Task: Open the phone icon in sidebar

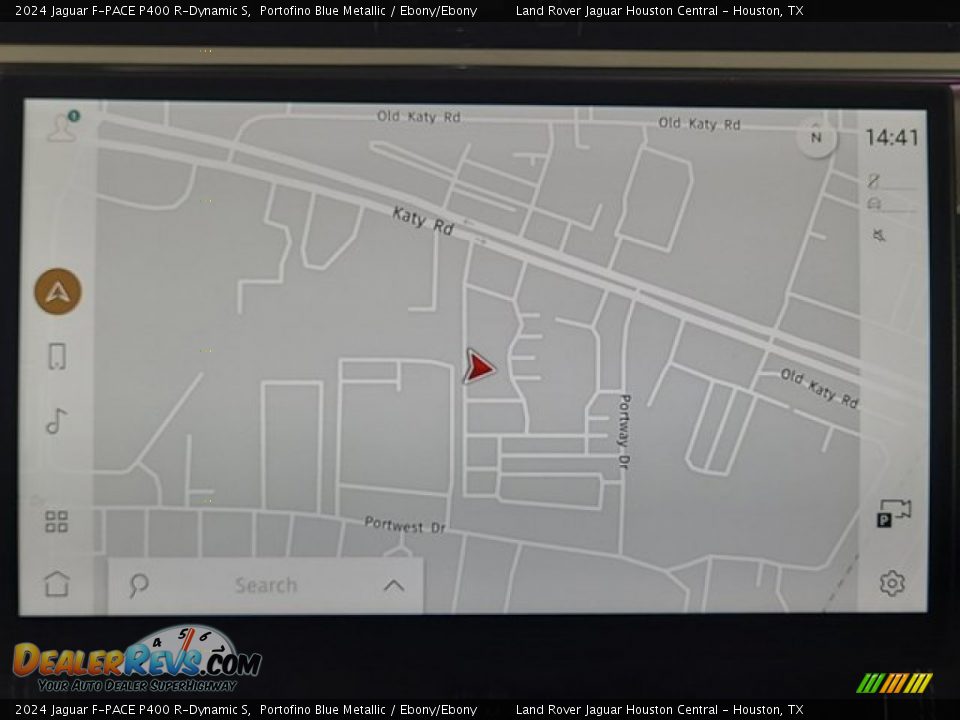Action: tap(57, 356)
